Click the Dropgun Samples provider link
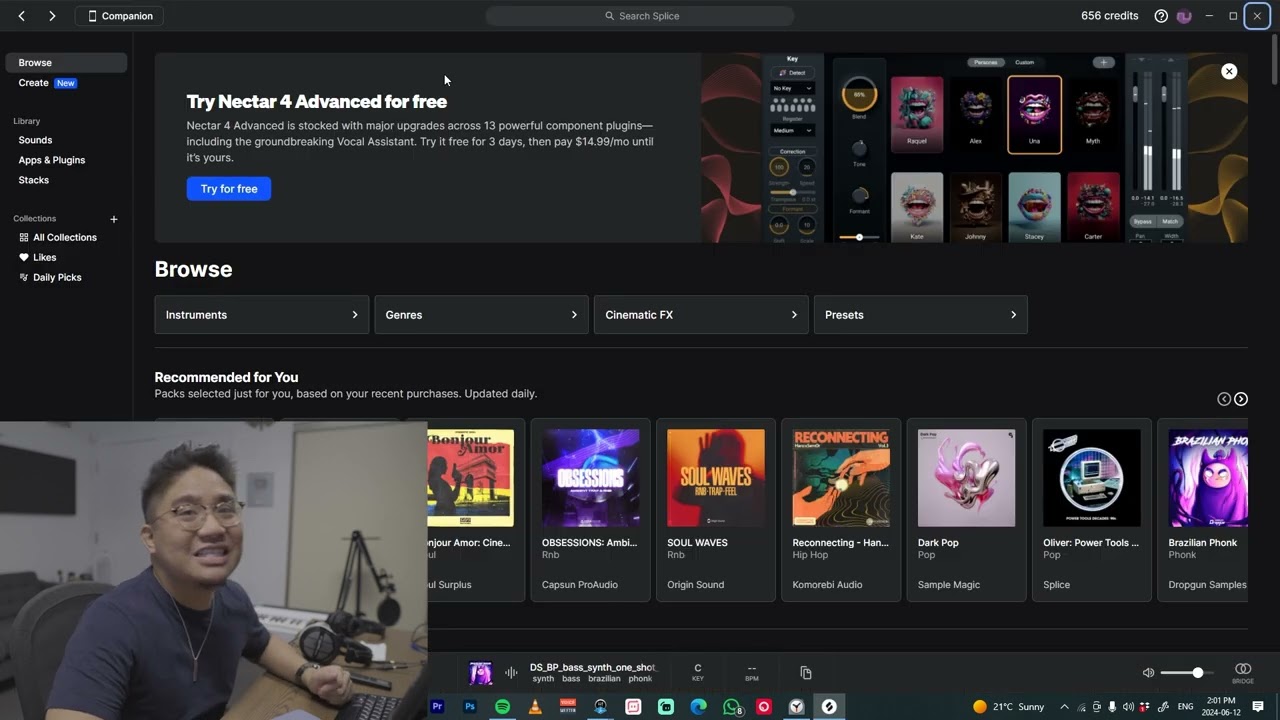Image resolution: width=1280 pixels, height=720 pixels. pyautogui.click(x=1208, y=585)
